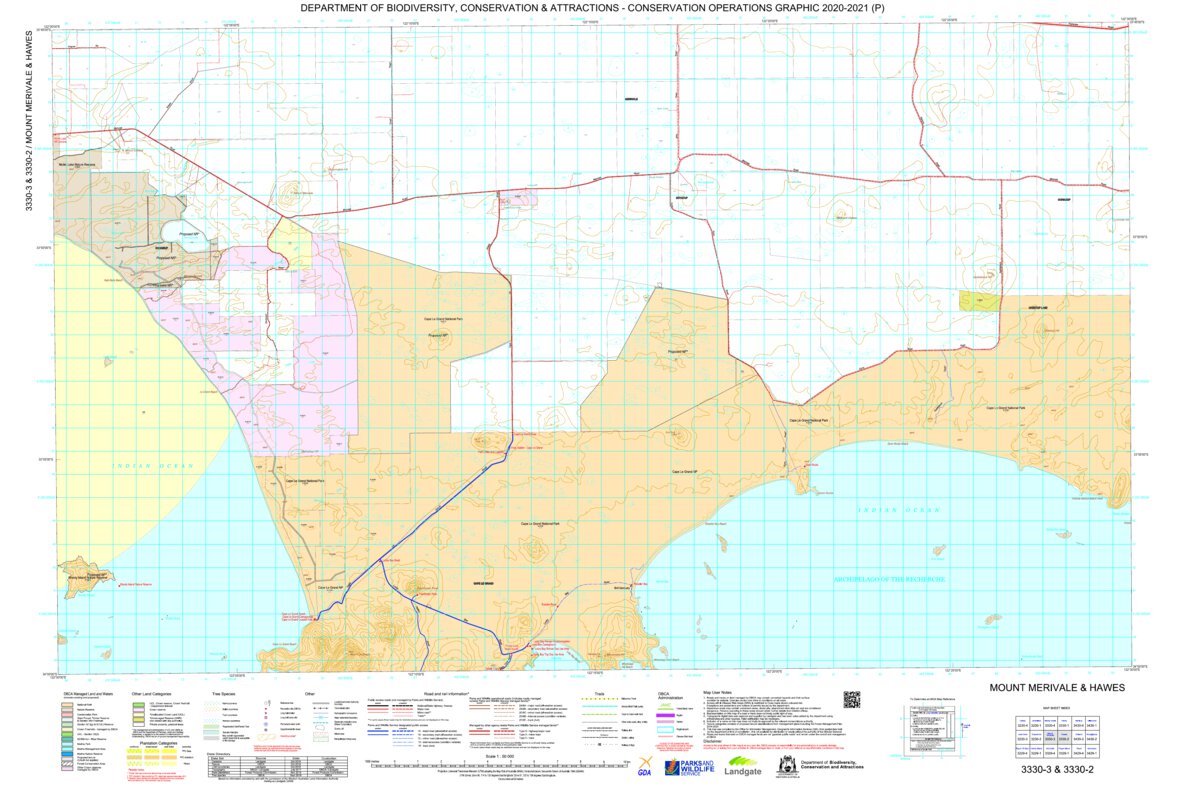
Task: Click the Road and rail information heading
Action: point(446,691)
